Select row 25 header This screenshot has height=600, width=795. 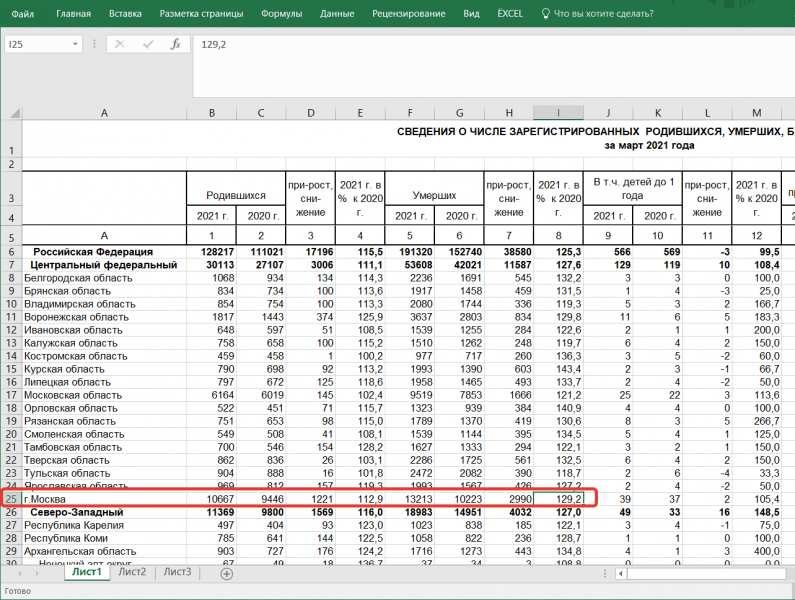11,499
